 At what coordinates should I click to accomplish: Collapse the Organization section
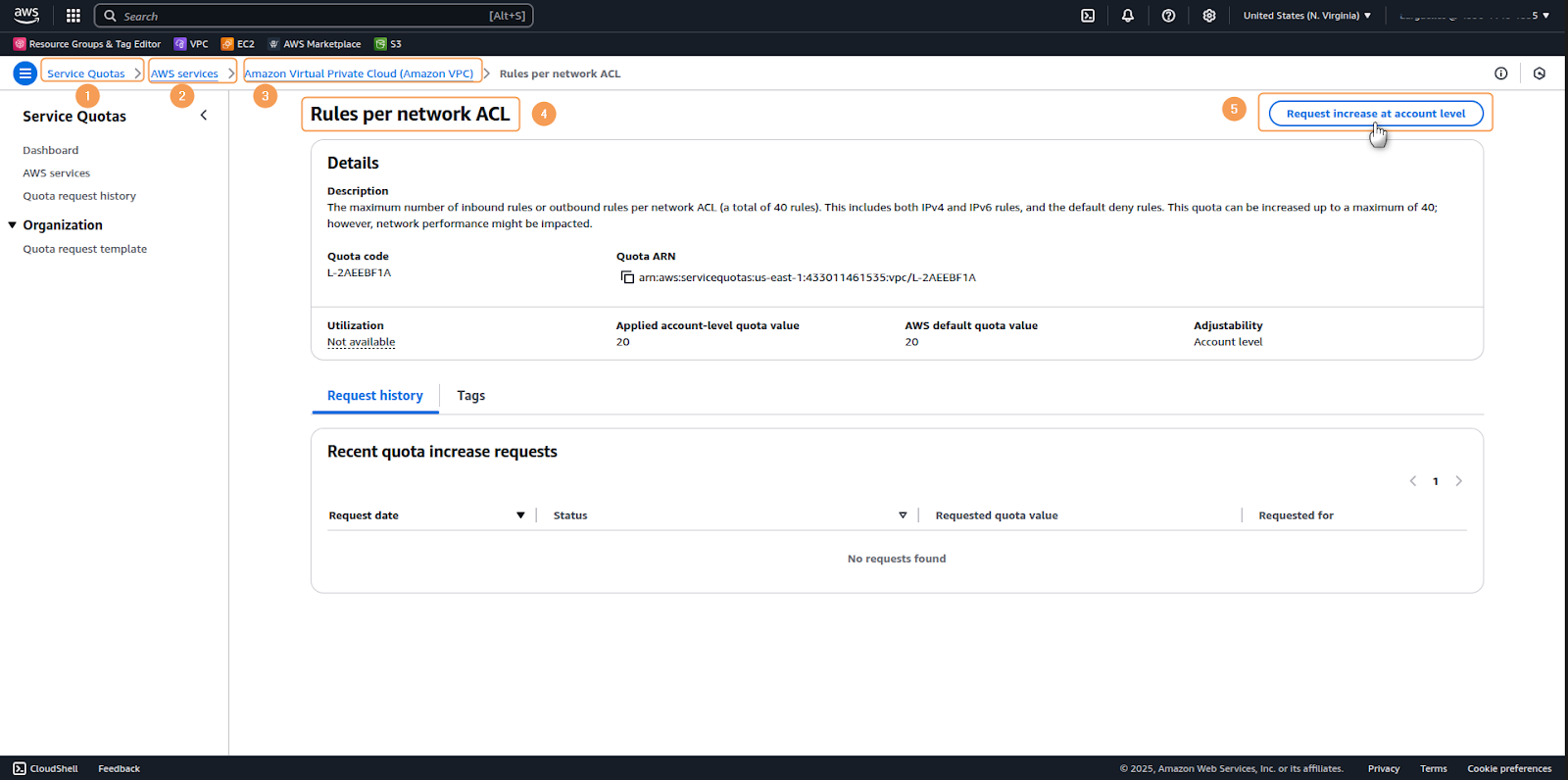click(13, 225)
